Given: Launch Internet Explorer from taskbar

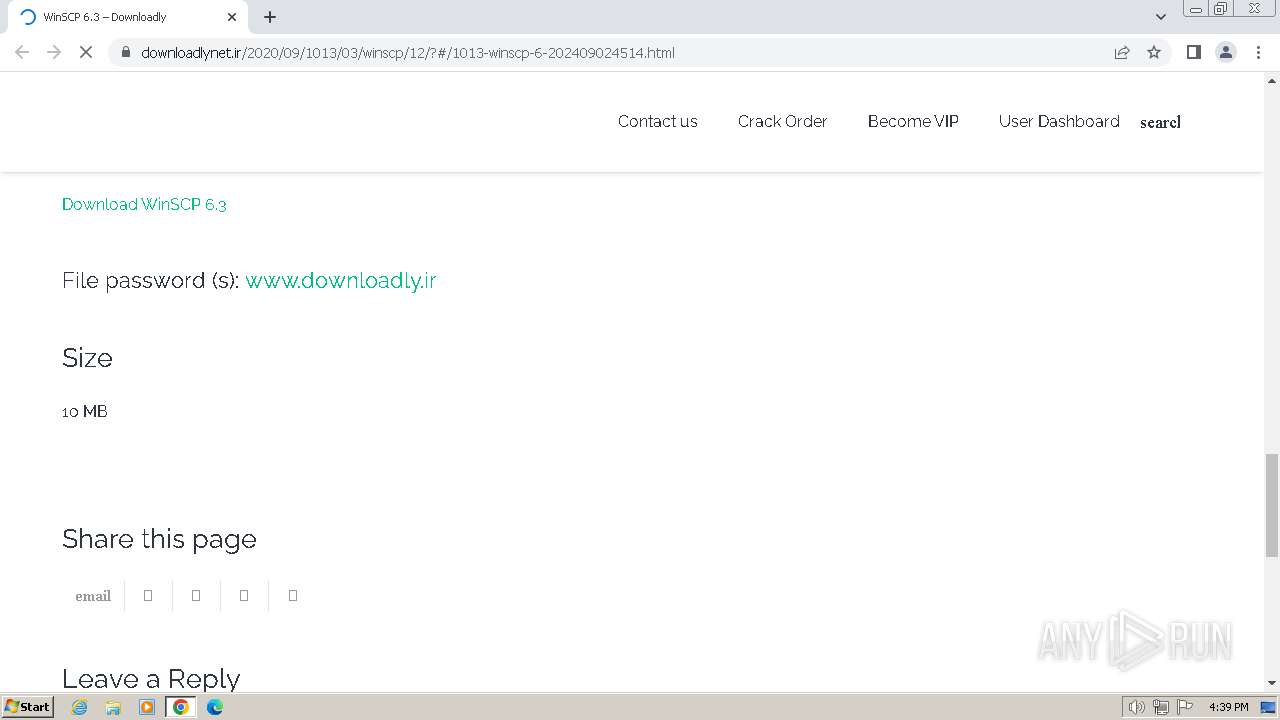Looking at the screenshot, I should 80,707.
